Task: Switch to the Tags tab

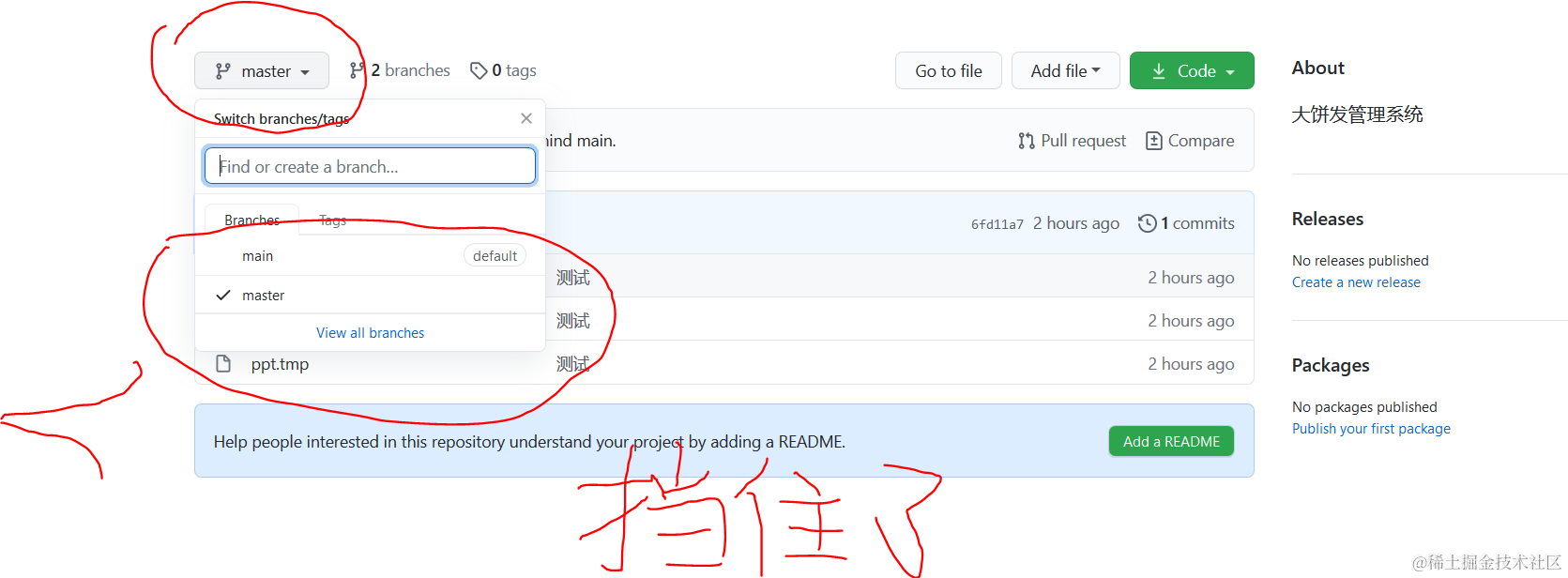Action: pos(332,220)
